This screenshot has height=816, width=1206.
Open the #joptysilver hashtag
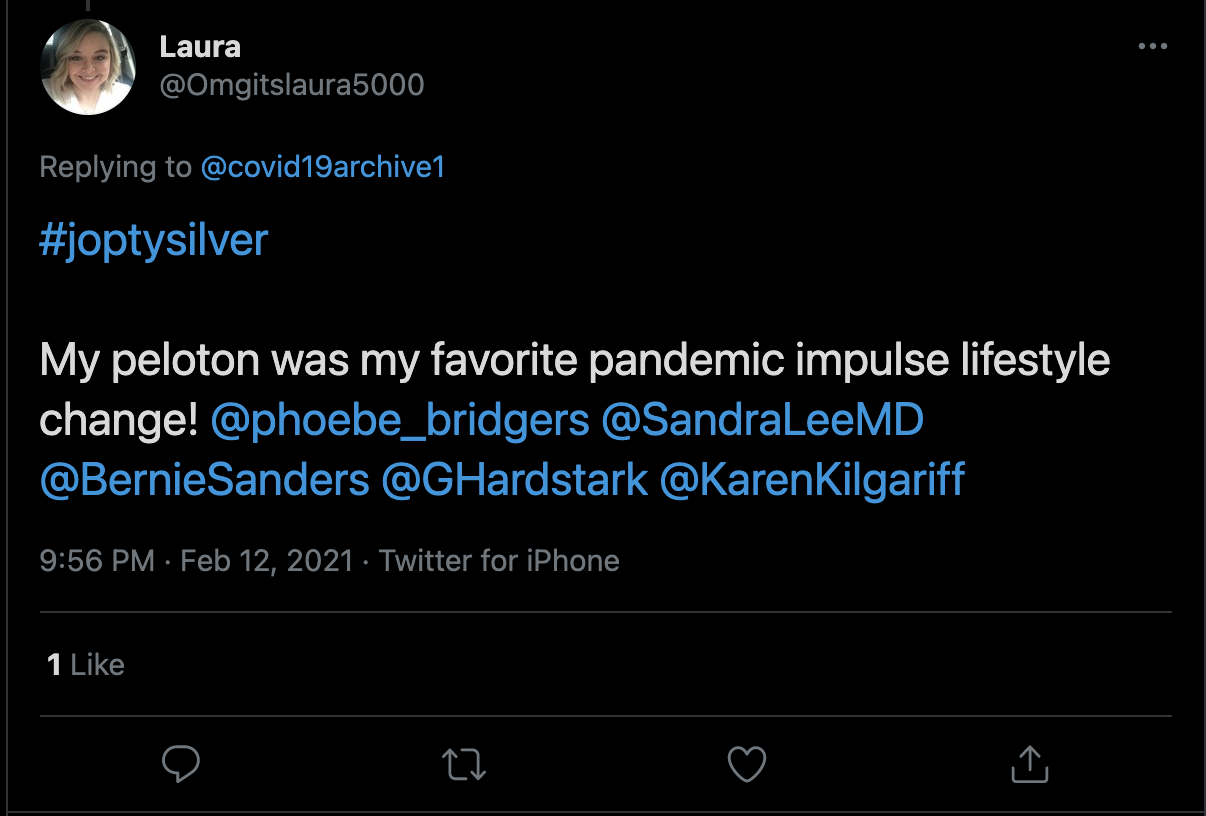[x=154, y=241]
